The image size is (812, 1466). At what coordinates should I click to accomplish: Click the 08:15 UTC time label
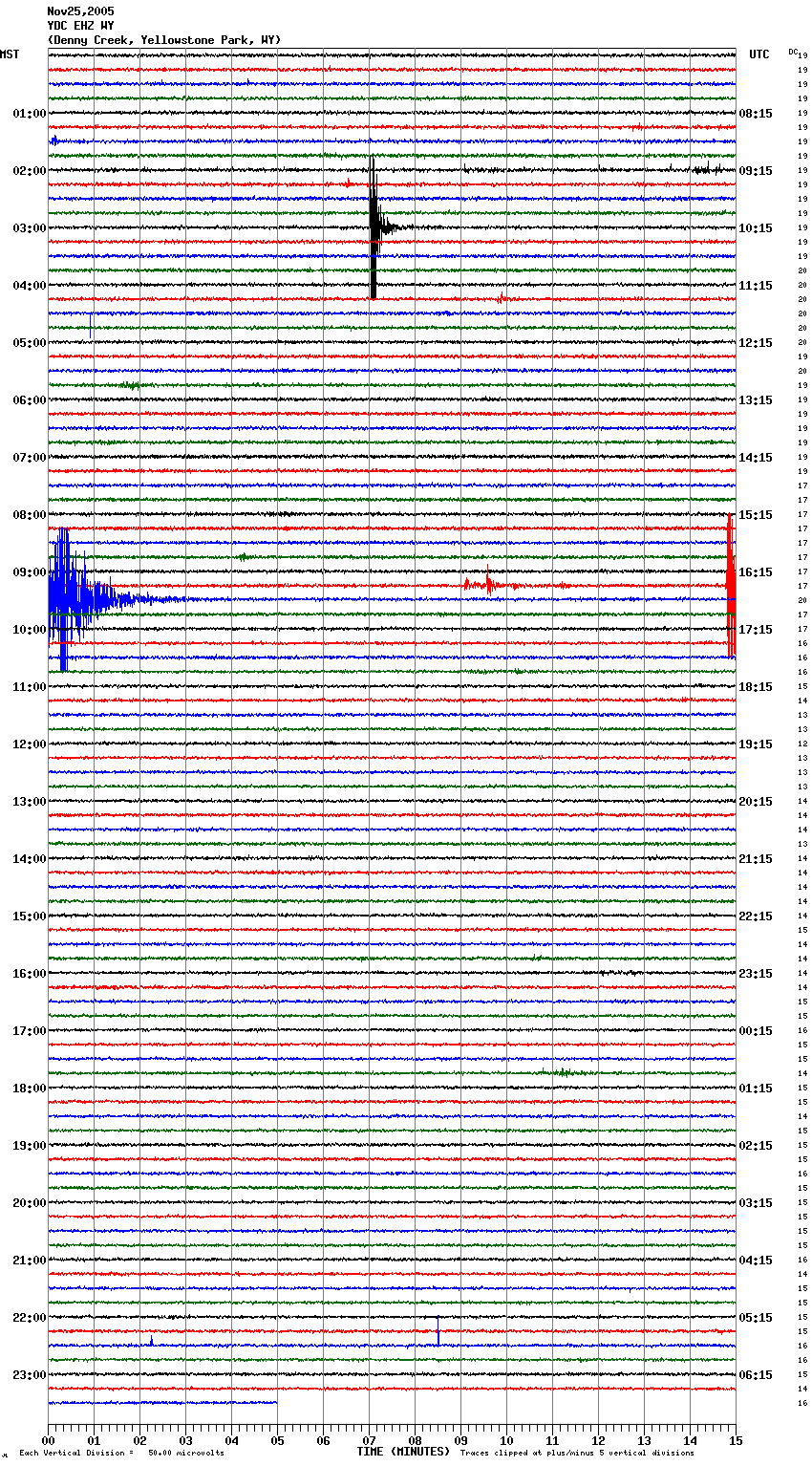coord(756,114)
